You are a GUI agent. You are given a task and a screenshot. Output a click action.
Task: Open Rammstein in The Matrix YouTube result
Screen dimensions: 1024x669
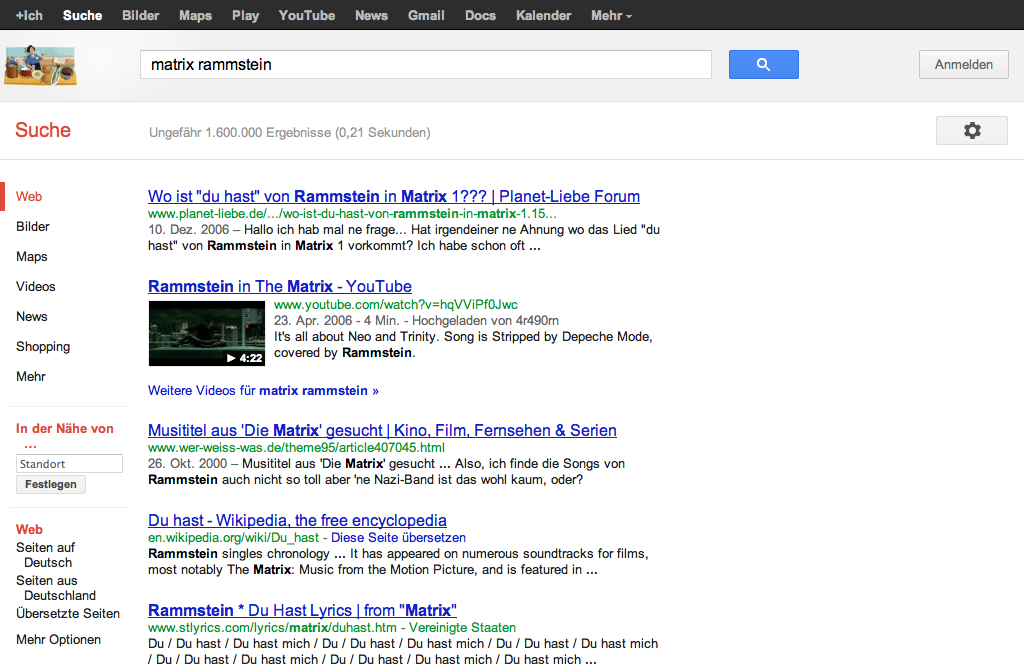click(x=280, y=286)
